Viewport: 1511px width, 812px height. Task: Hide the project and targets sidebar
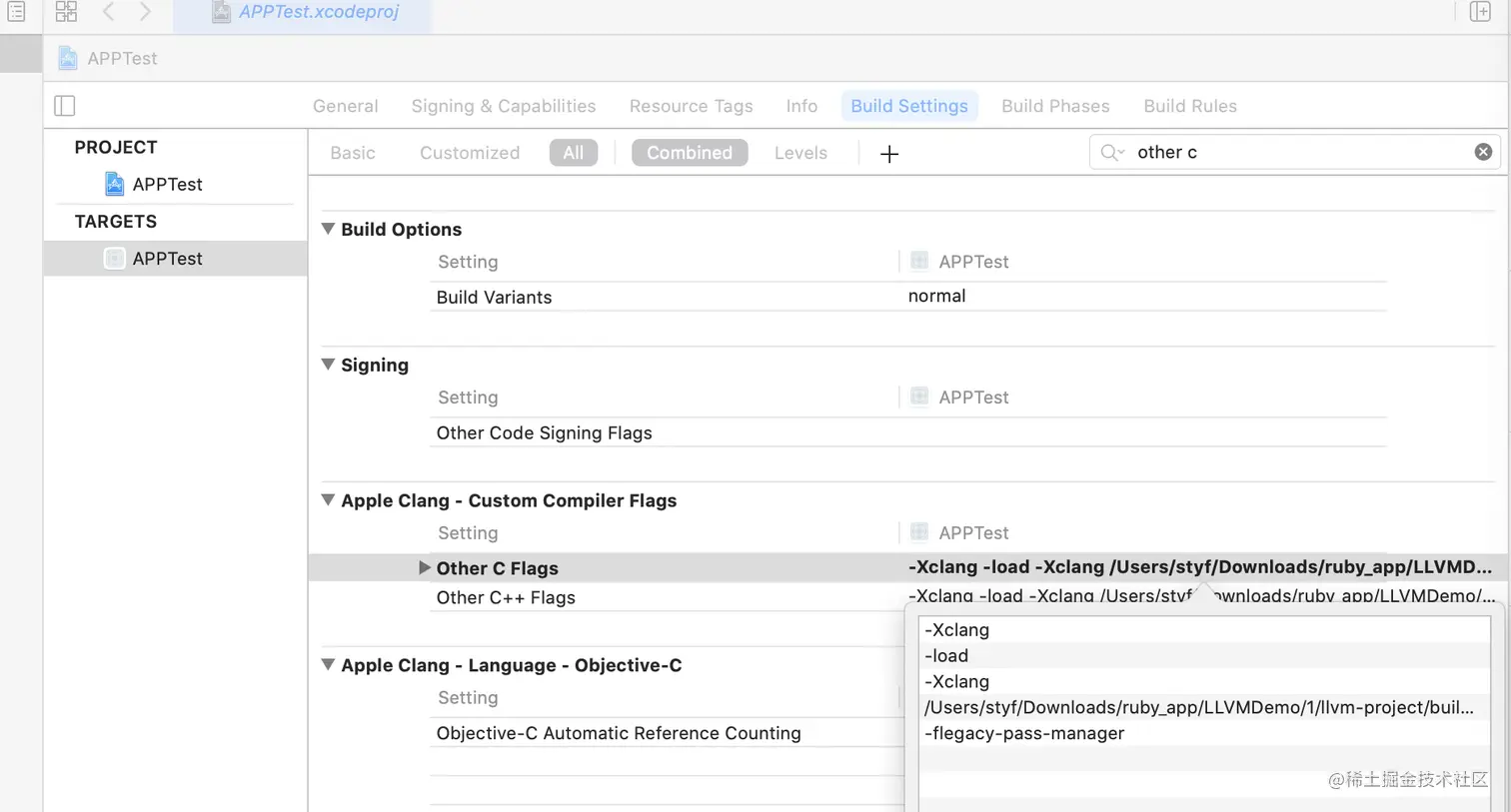[x=65, y=106]
